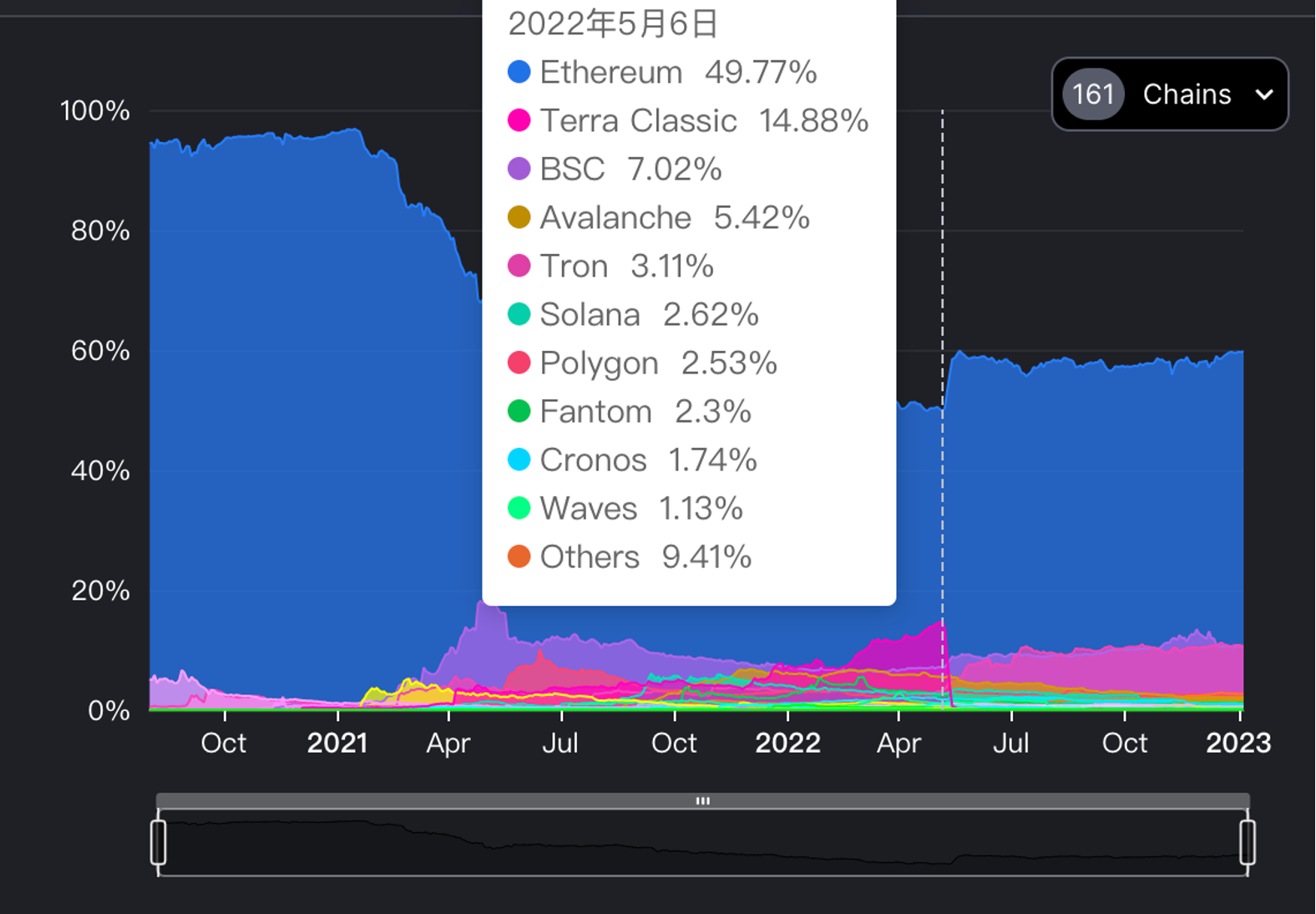1316x914 pixels.
Task: Click the Solana teal tooltip dot
Action: (519, 314)
